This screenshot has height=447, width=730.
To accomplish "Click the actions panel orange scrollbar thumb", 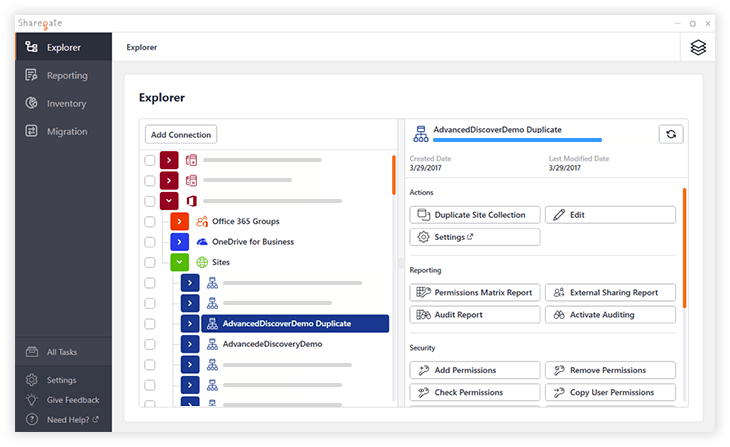I will [684, 248].
